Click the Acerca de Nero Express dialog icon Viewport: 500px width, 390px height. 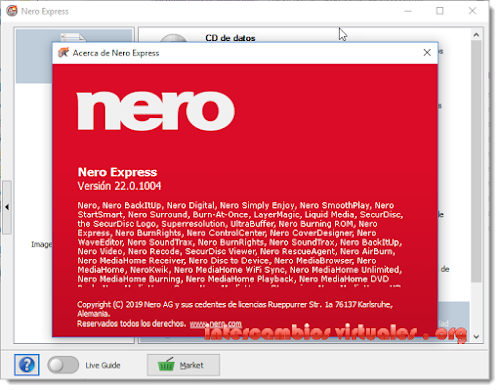pyautogui.click(x=63, y=53)
